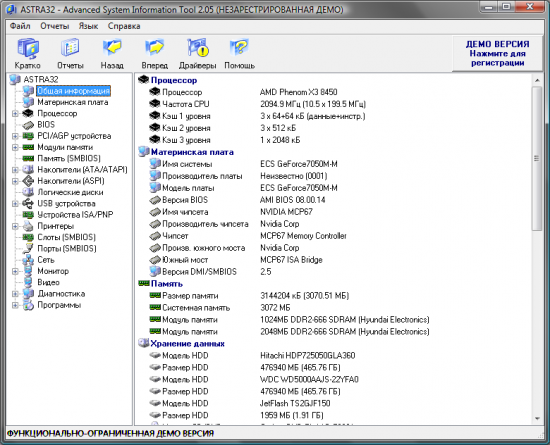Expand the PCI/AGP устройства tree node
Viewport: 550px width, 445px height.
coord(15,136)
